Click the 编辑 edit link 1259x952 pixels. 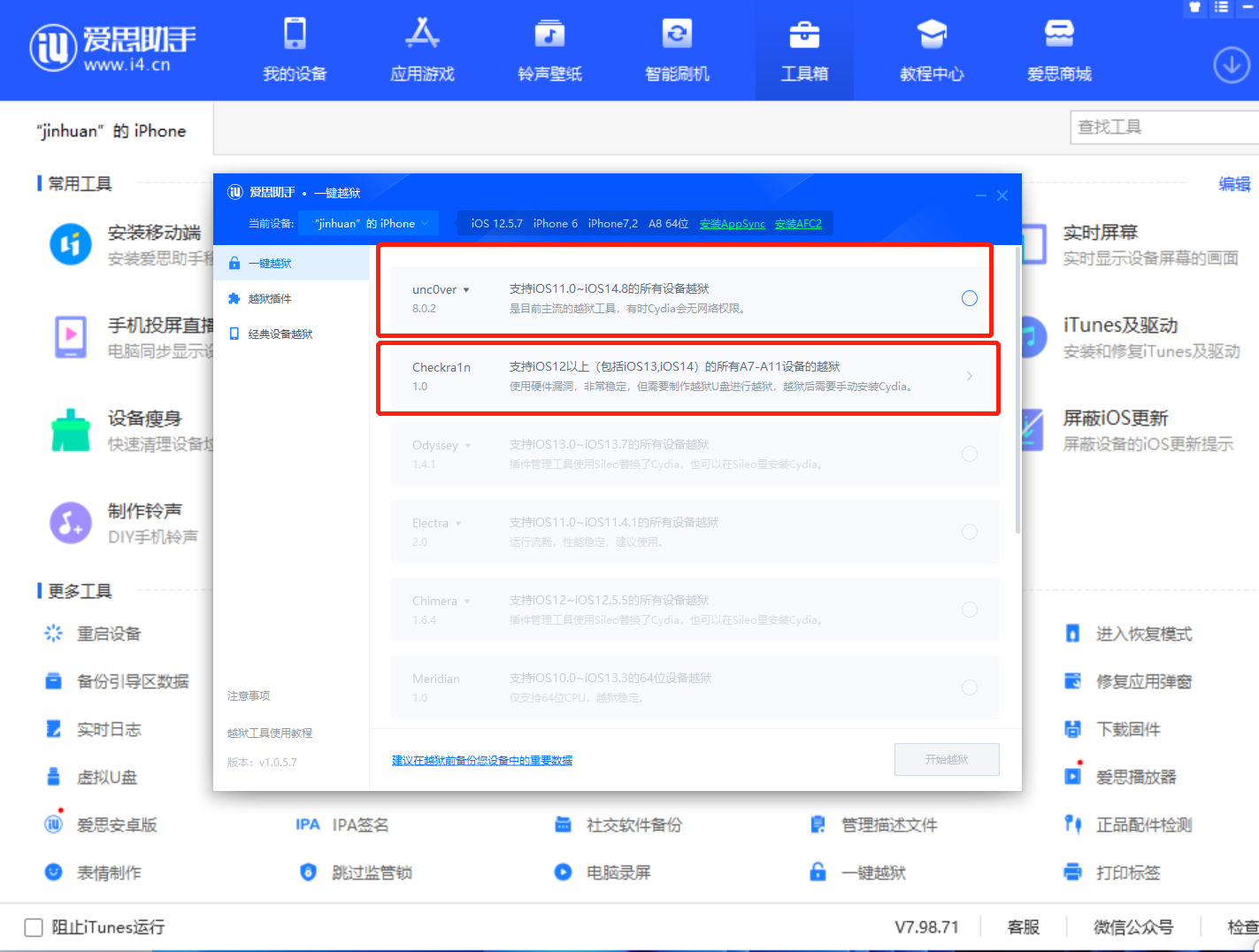click(1234, 184)
